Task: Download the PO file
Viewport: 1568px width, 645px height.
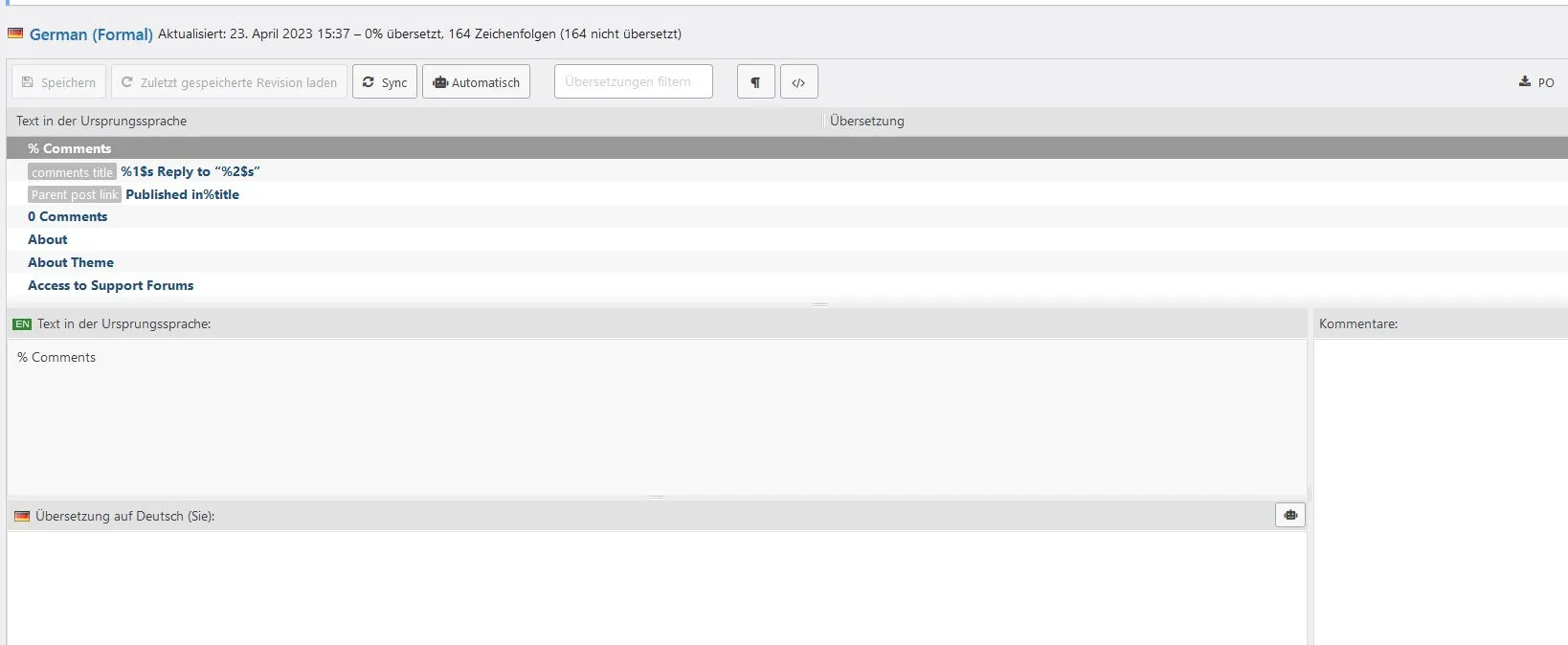Action: (x=1536, y=82)
